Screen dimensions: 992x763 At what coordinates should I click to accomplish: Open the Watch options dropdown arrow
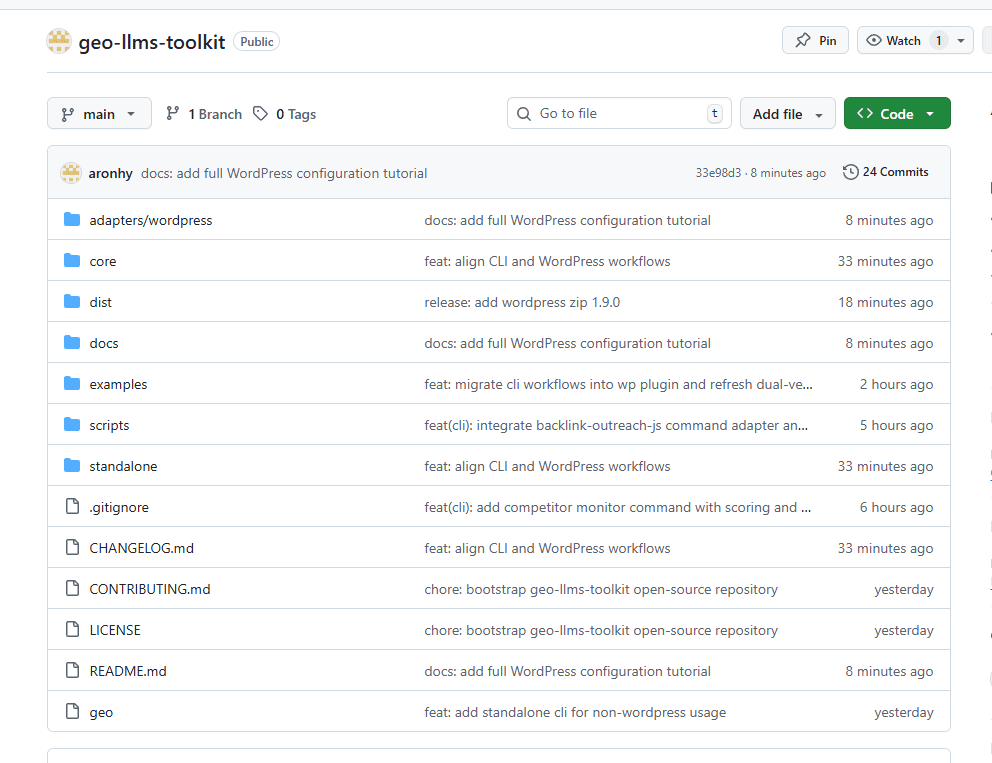click(x=961, y=41)
